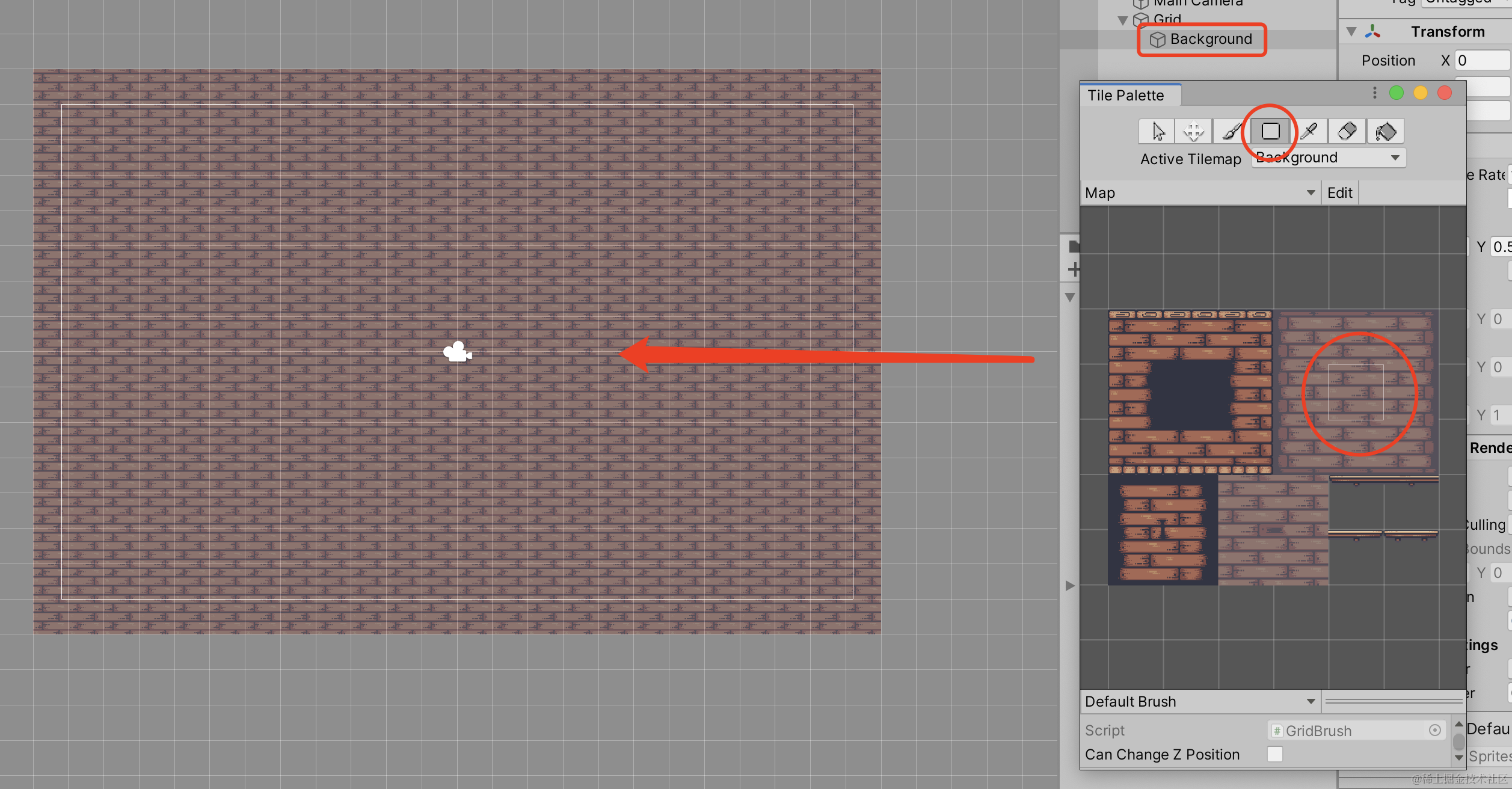The height and width of the screenshot is (789, 1512).
Task: Open the Map palette dropdown
Action: point(1200,193)
